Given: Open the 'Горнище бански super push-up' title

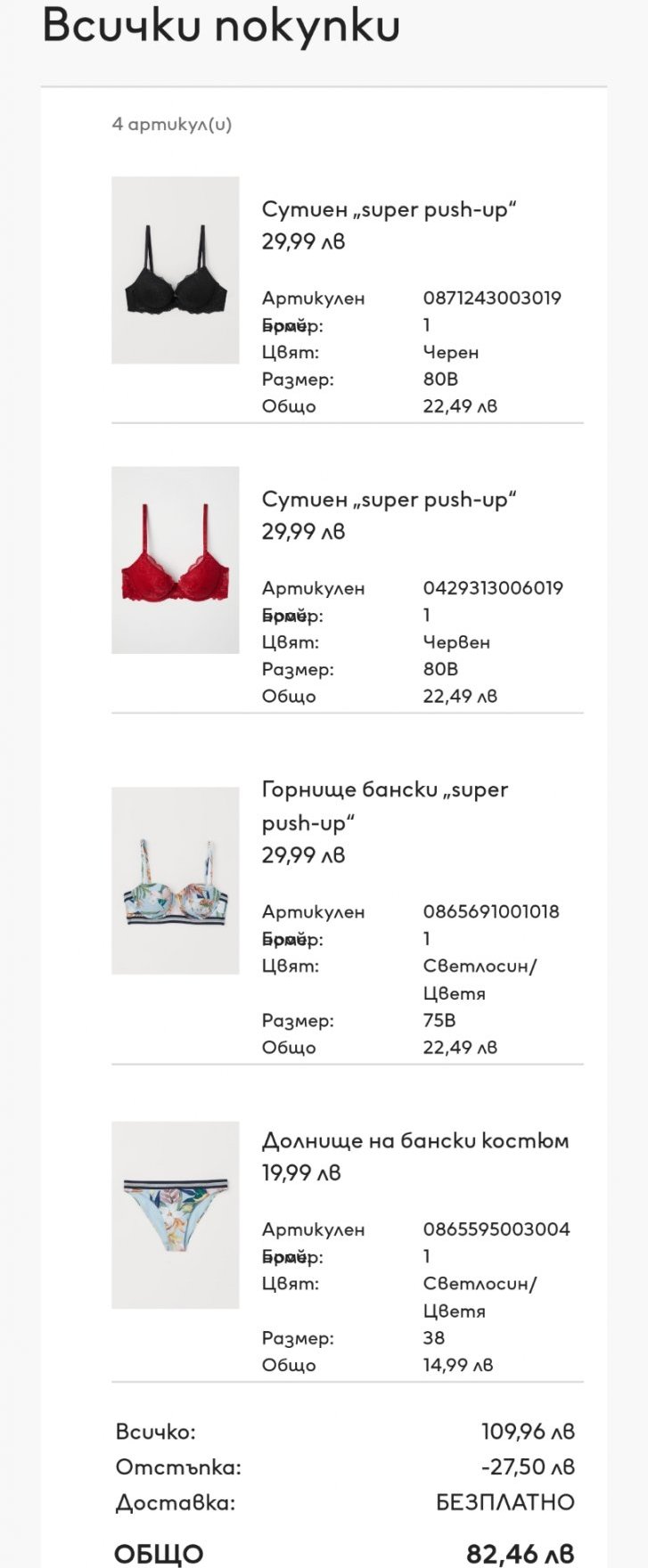Looking at the screenshot, I should (x=385, y=806).
